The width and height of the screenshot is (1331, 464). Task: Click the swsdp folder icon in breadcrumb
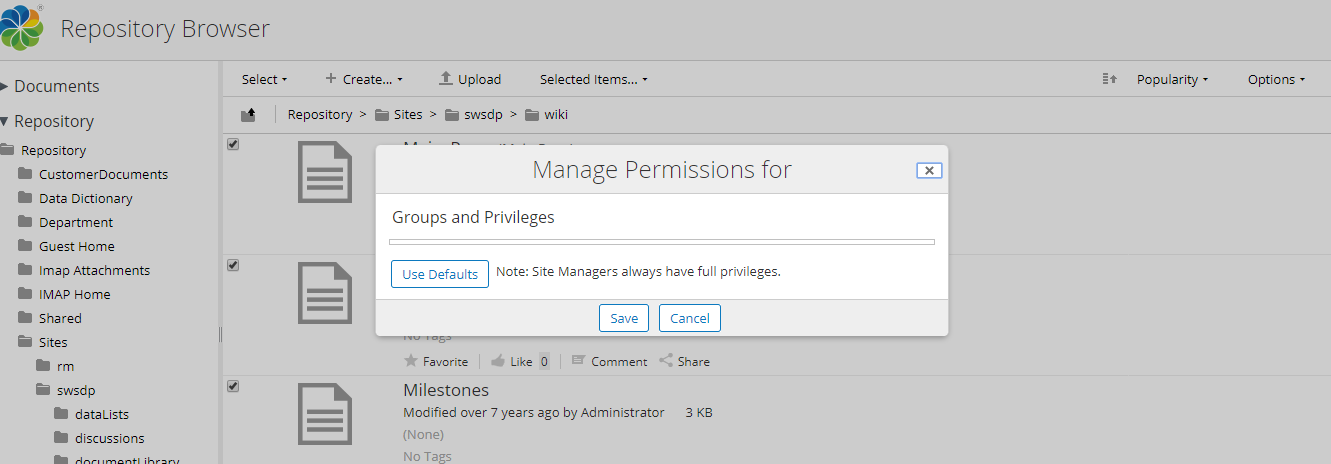(x=452, y=115)
